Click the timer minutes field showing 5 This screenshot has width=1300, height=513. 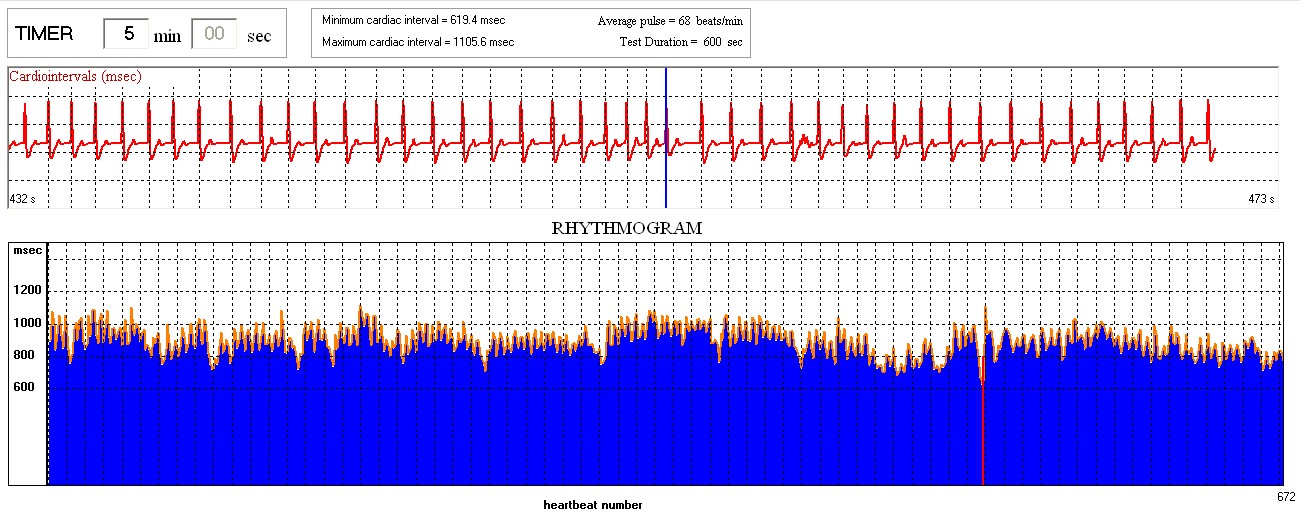(x=127, y=33)
